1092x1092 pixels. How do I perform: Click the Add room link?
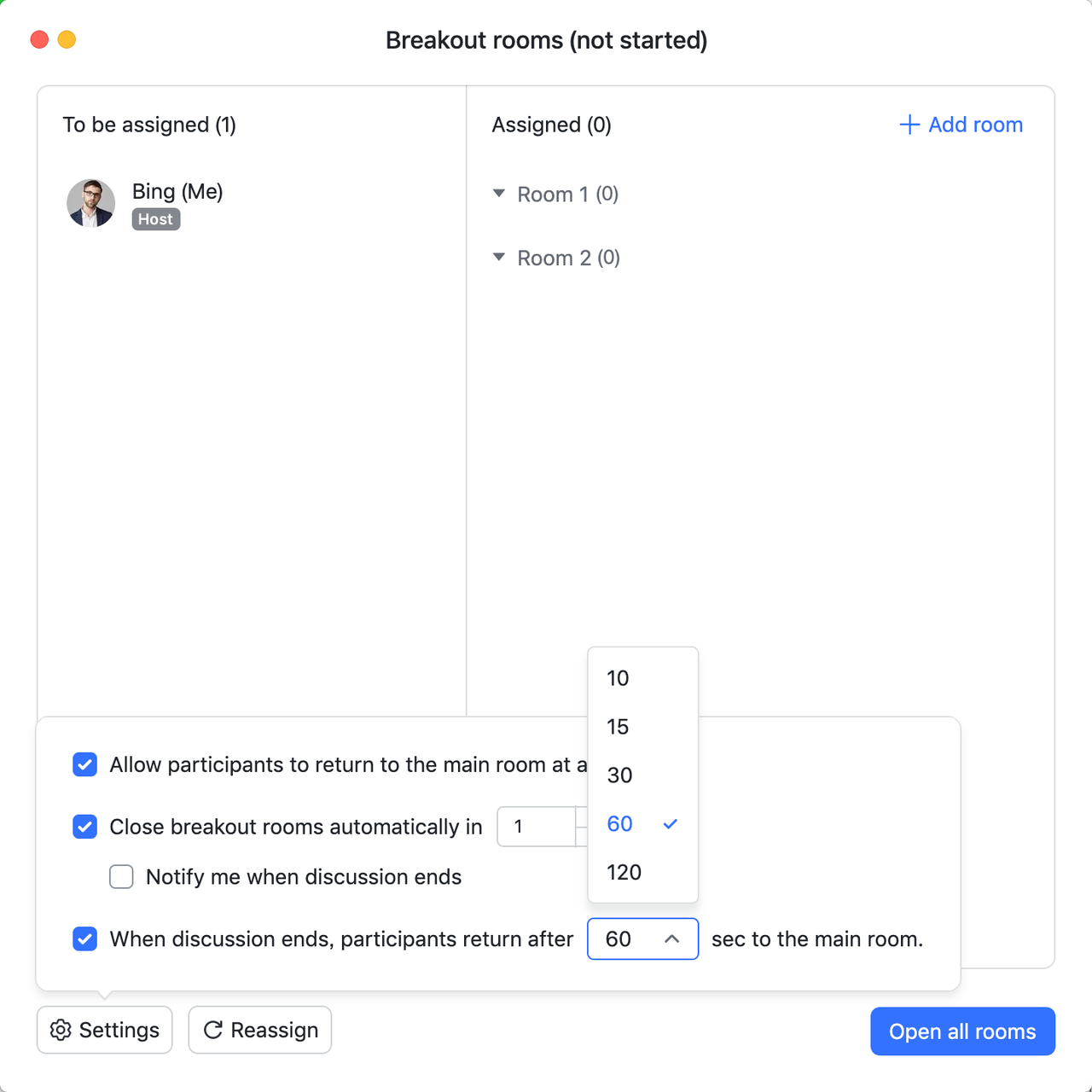975,125
